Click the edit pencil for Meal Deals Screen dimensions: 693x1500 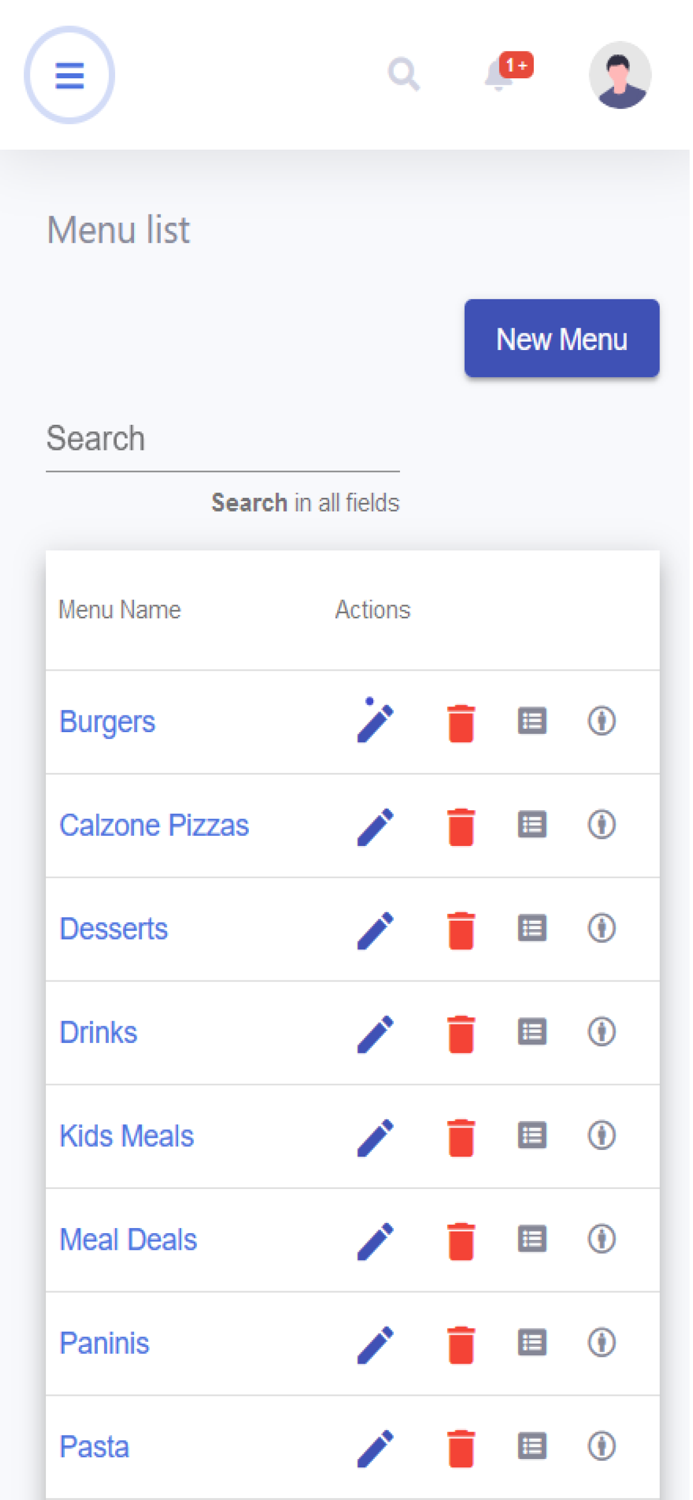click(x=375, y=1240)
